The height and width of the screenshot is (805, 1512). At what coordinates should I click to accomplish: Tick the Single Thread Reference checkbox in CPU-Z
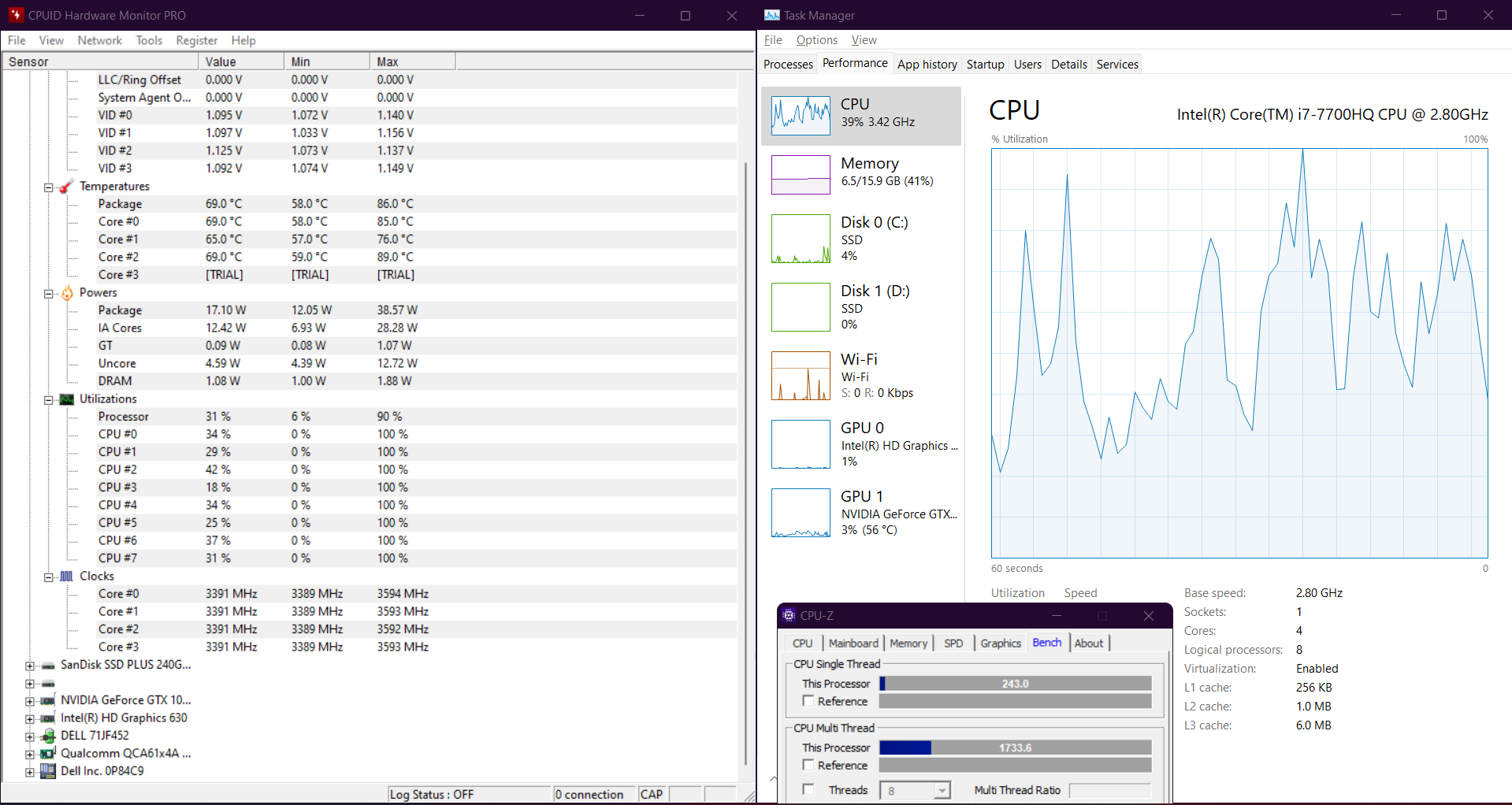(x=808, y=701)
